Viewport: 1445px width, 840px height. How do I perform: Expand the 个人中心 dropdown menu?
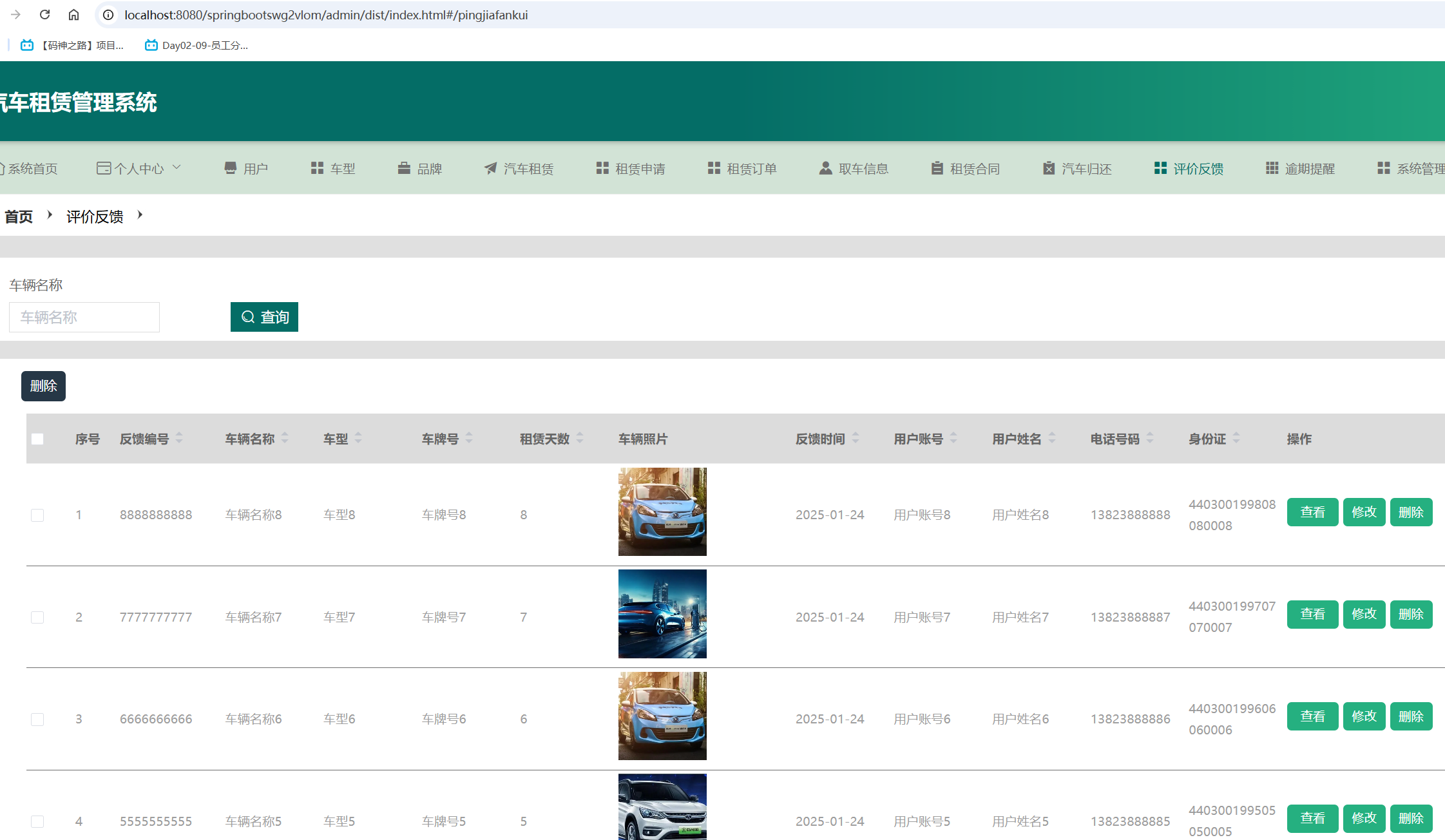(139, 168)
